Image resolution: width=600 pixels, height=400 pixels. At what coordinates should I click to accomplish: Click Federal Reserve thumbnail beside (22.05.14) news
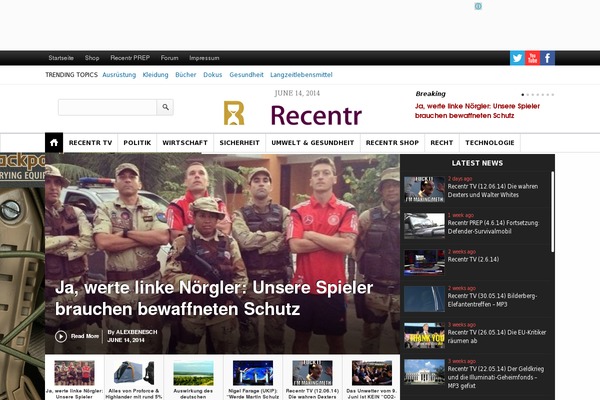pyautogui.click(x=424, y=372)
